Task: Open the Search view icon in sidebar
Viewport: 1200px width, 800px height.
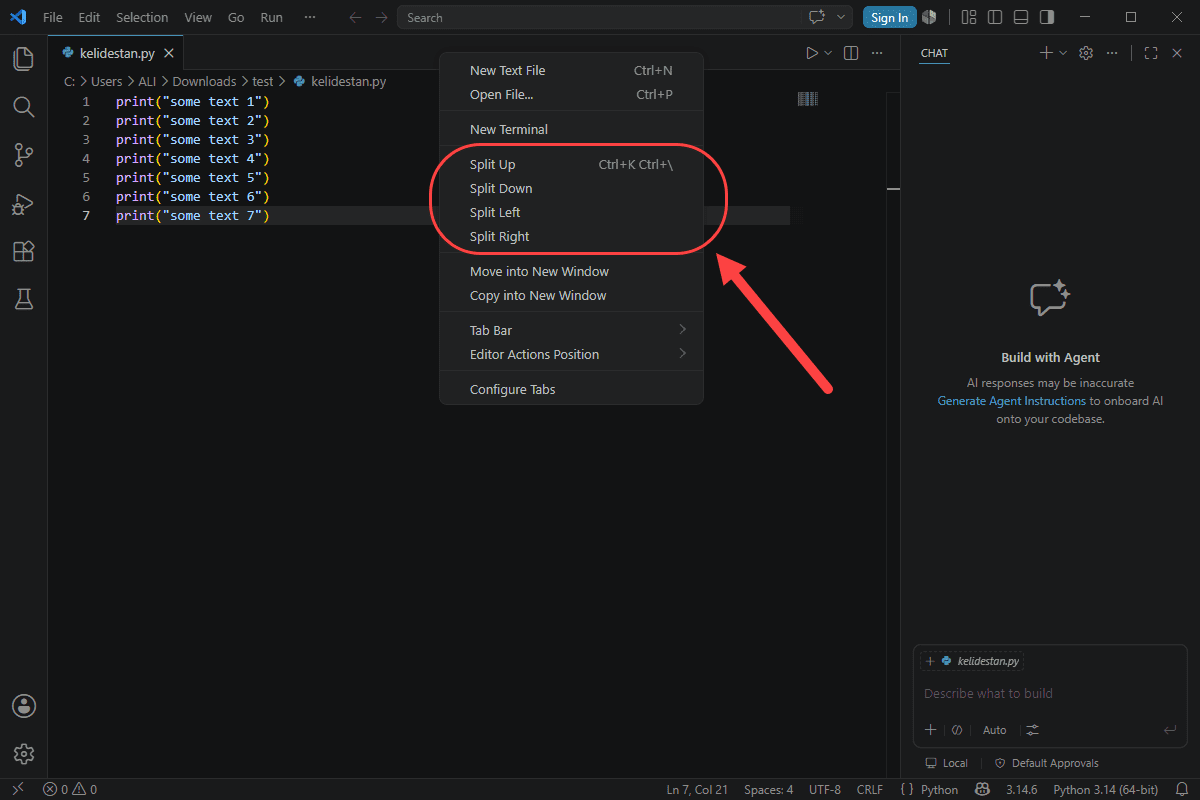Action: 23,107
